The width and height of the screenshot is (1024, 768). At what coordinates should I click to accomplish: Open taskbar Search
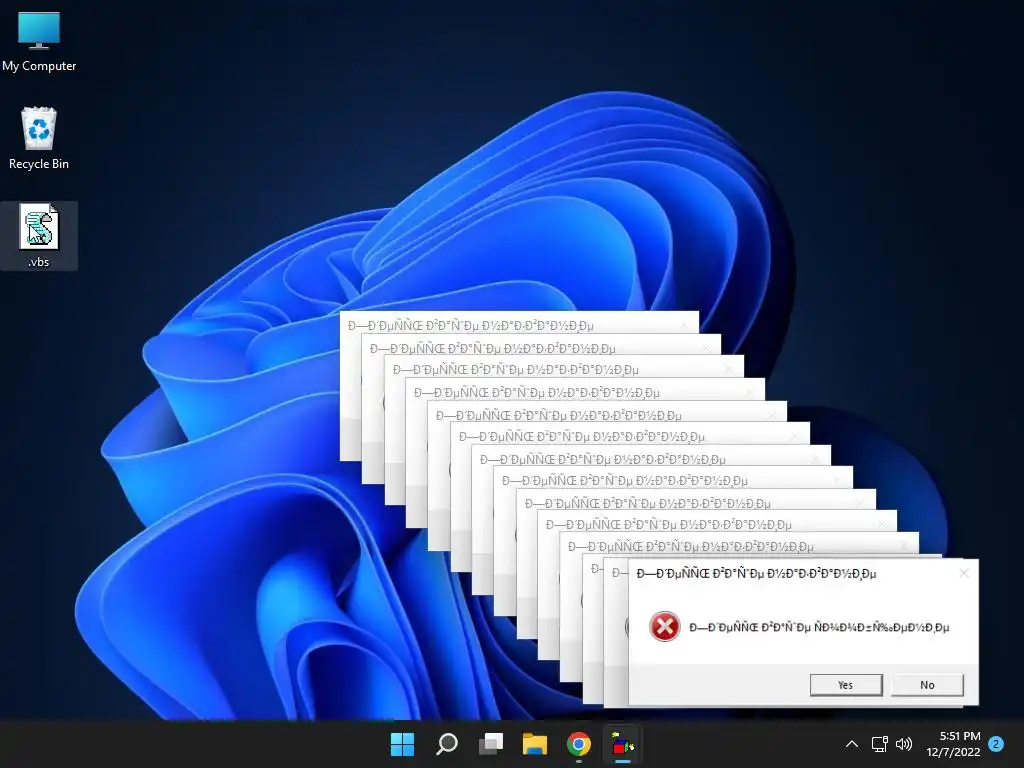(x=447, y=744)
